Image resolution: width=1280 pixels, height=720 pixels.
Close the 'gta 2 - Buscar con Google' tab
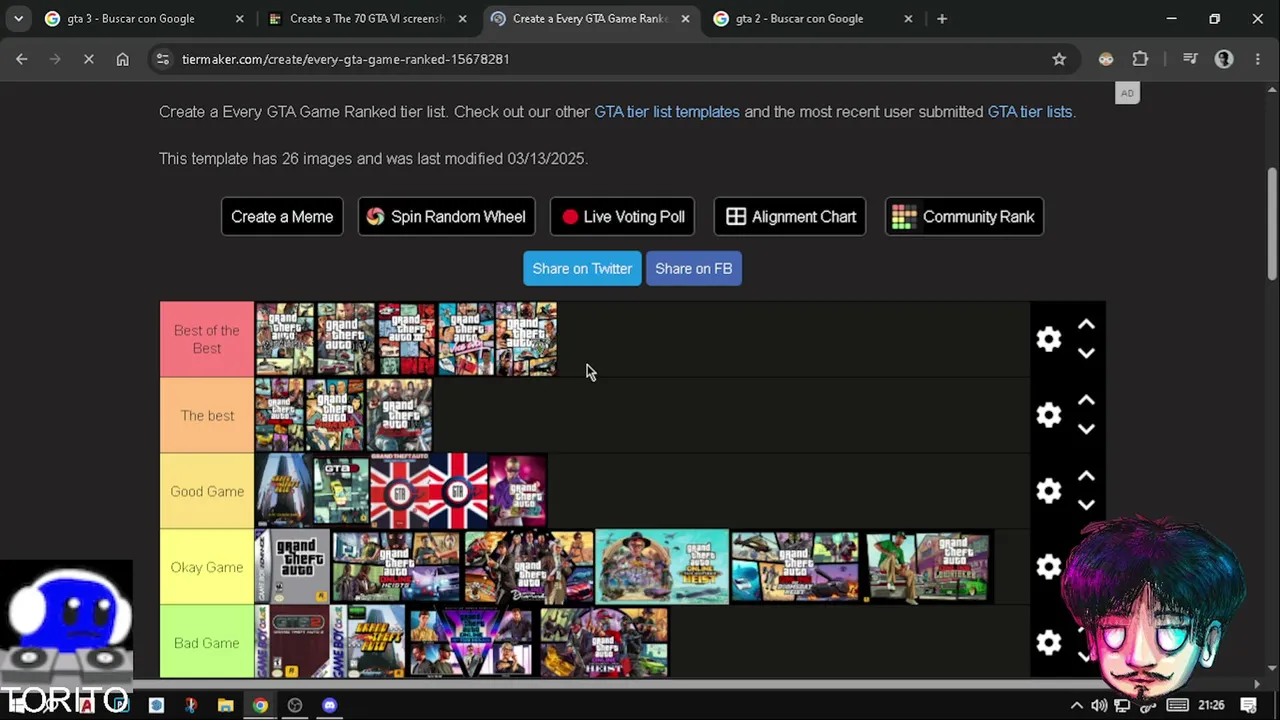[908, 18]
